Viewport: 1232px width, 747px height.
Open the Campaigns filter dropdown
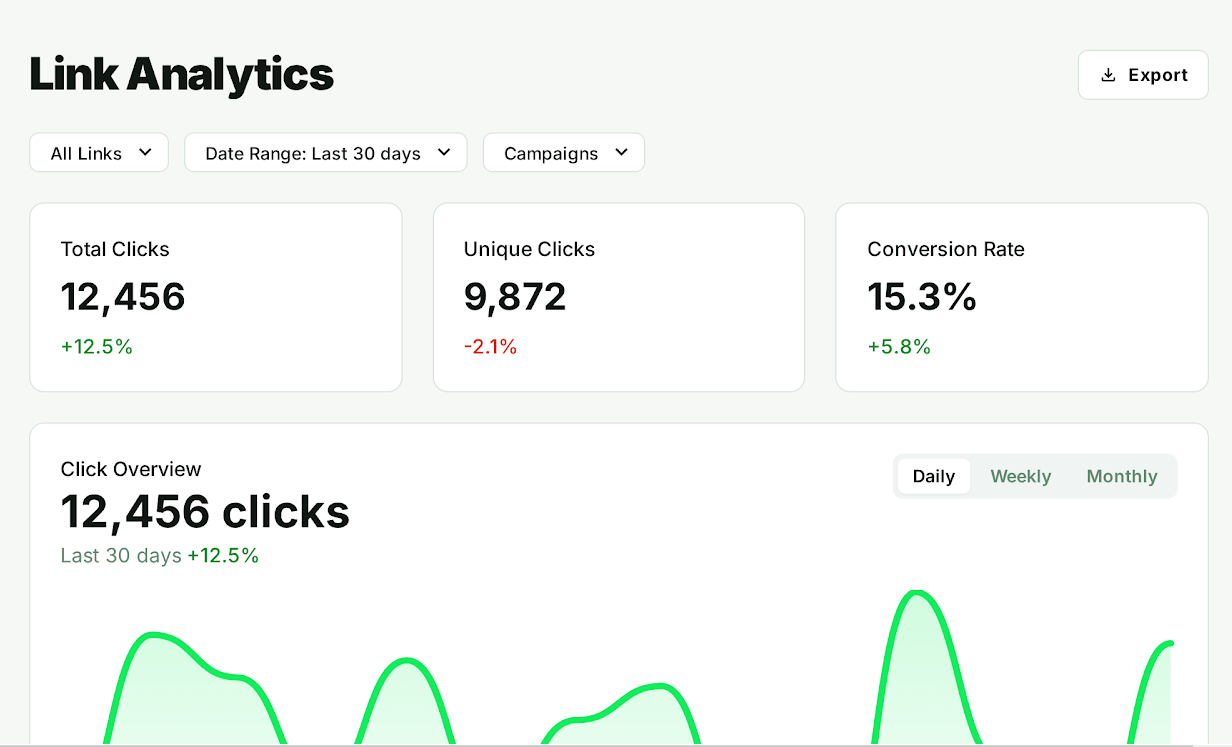pyautogui.click(x=563, y=153)
